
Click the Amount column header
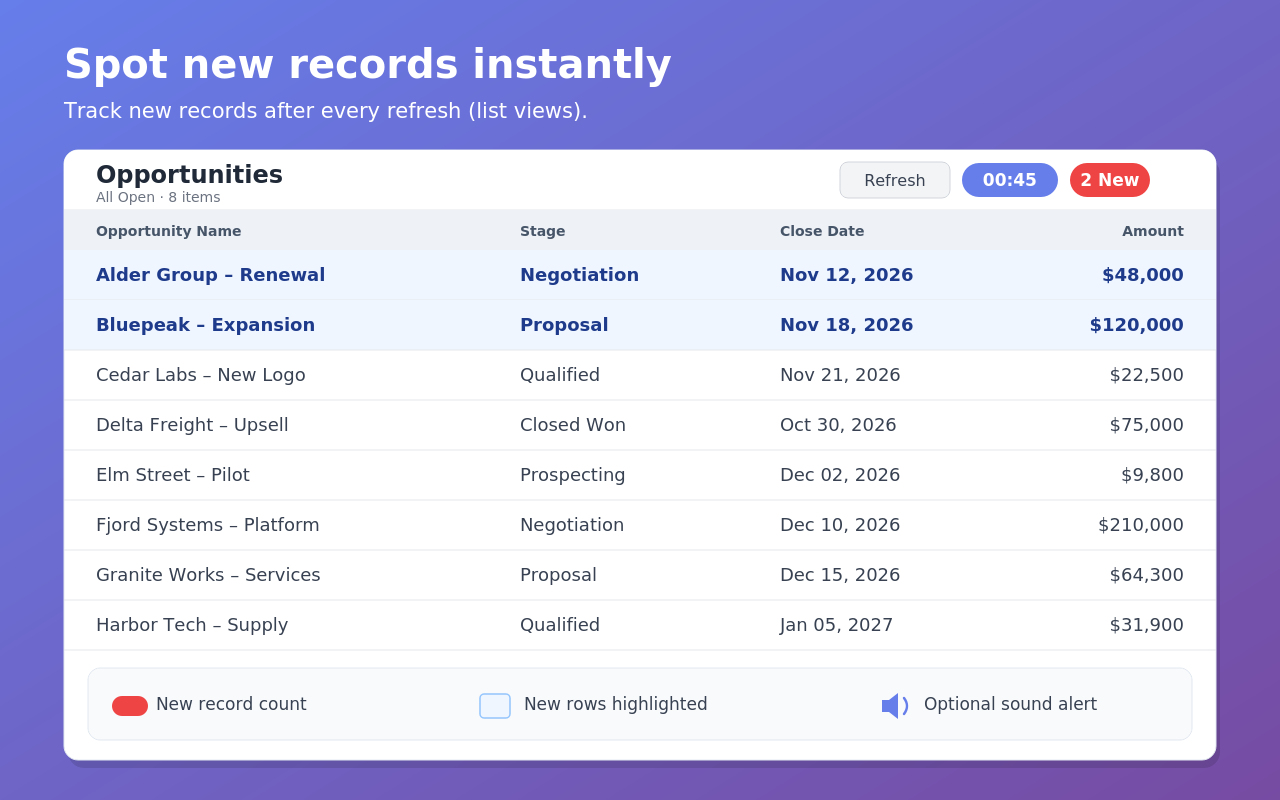coord(1153,231)
